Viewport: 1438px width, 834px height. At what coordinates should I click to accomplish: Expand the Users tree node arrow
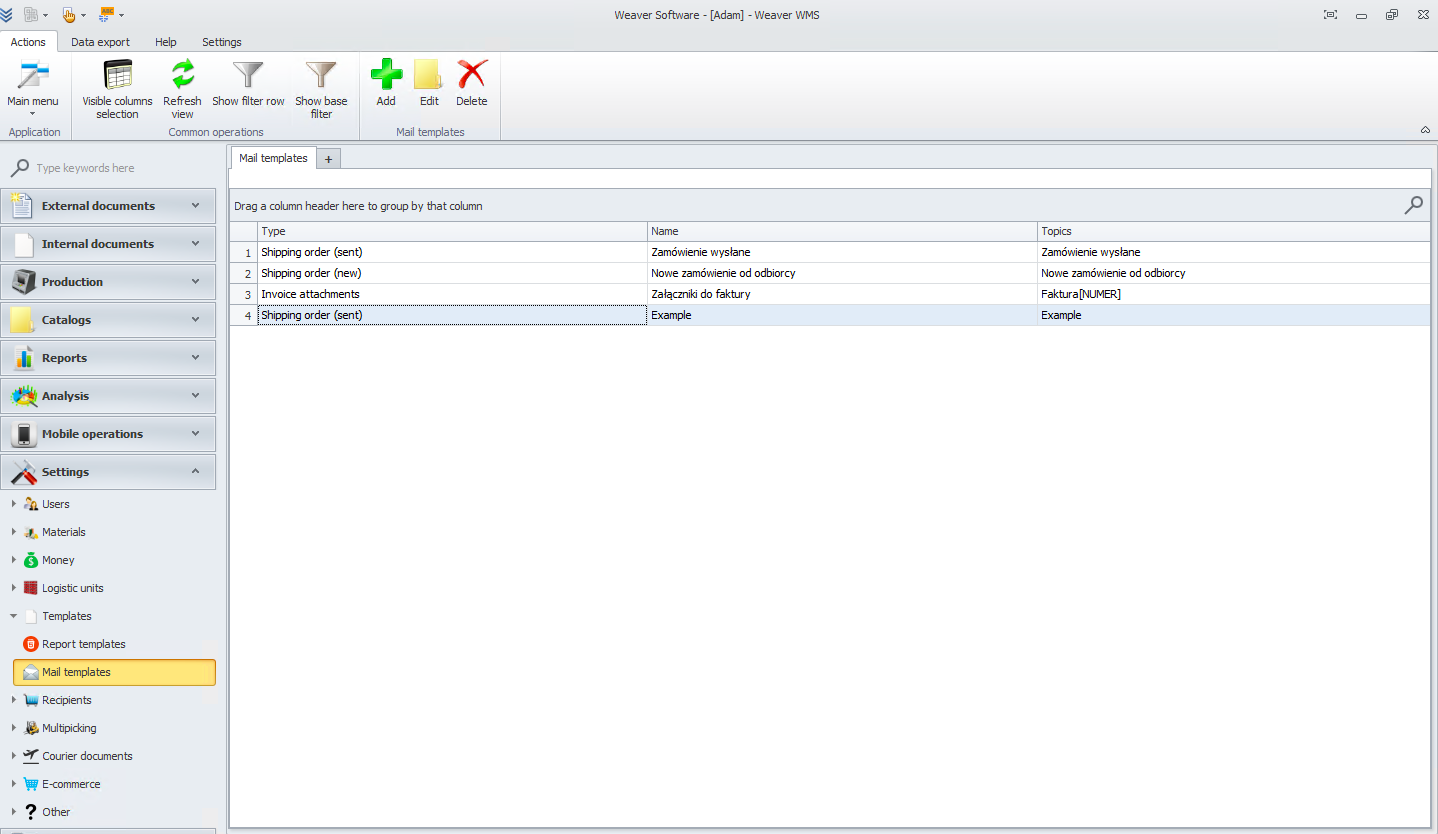click(x=13, y=504)
